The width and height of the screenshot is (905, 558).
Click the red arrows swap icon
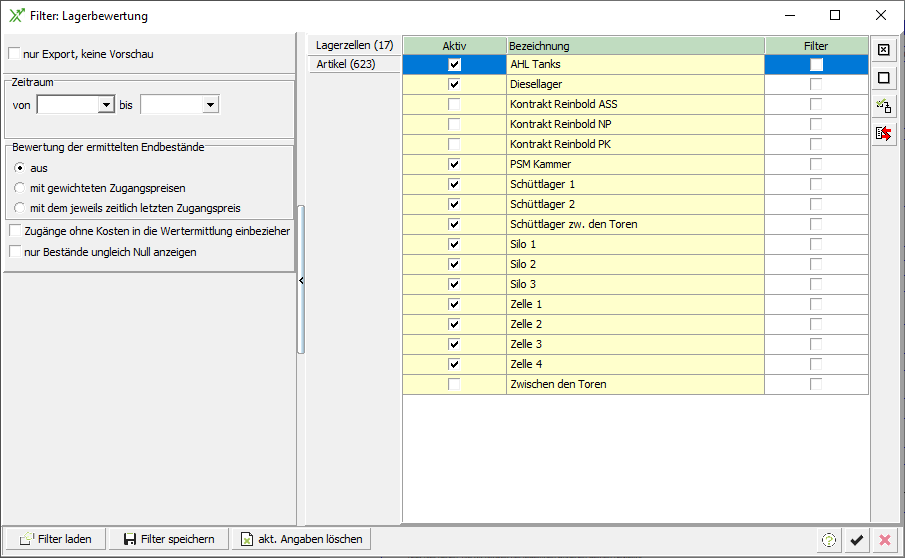(883, 133)
